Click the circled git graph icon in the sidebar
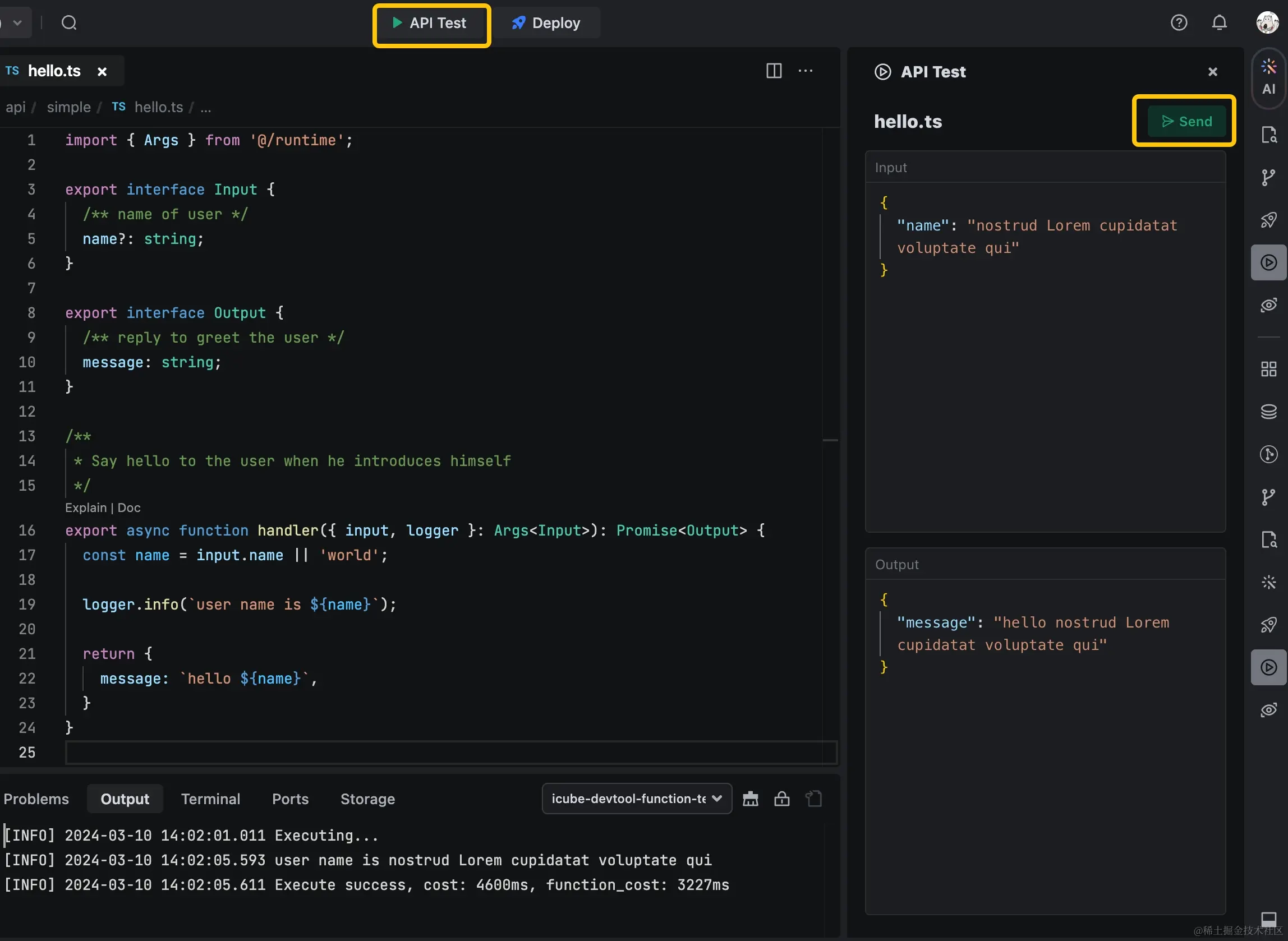Viewport: 1288px width, 941px height. click(x=1268, y=454)
